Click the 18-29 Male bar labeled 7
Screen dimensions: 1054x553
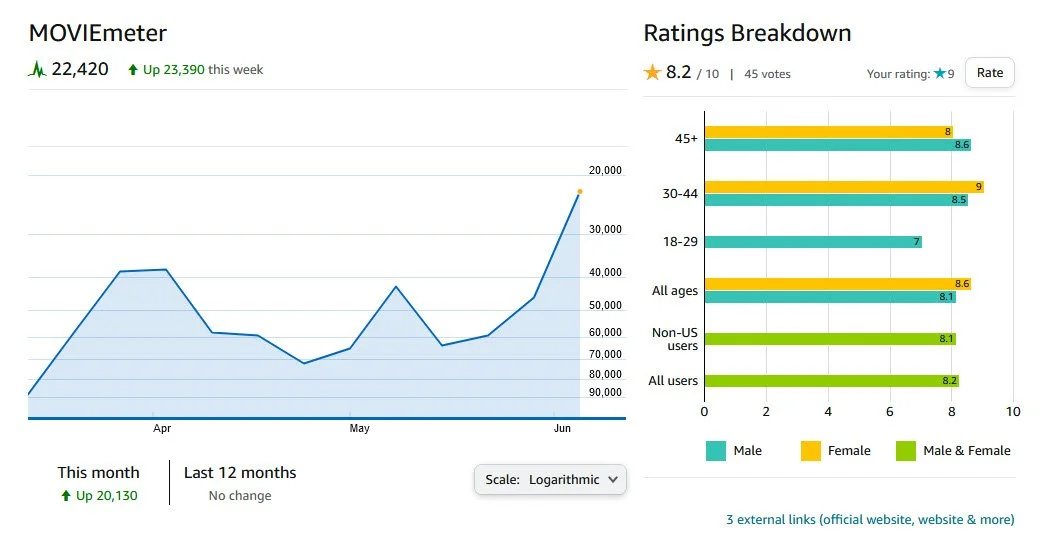[x=813, y=242]
